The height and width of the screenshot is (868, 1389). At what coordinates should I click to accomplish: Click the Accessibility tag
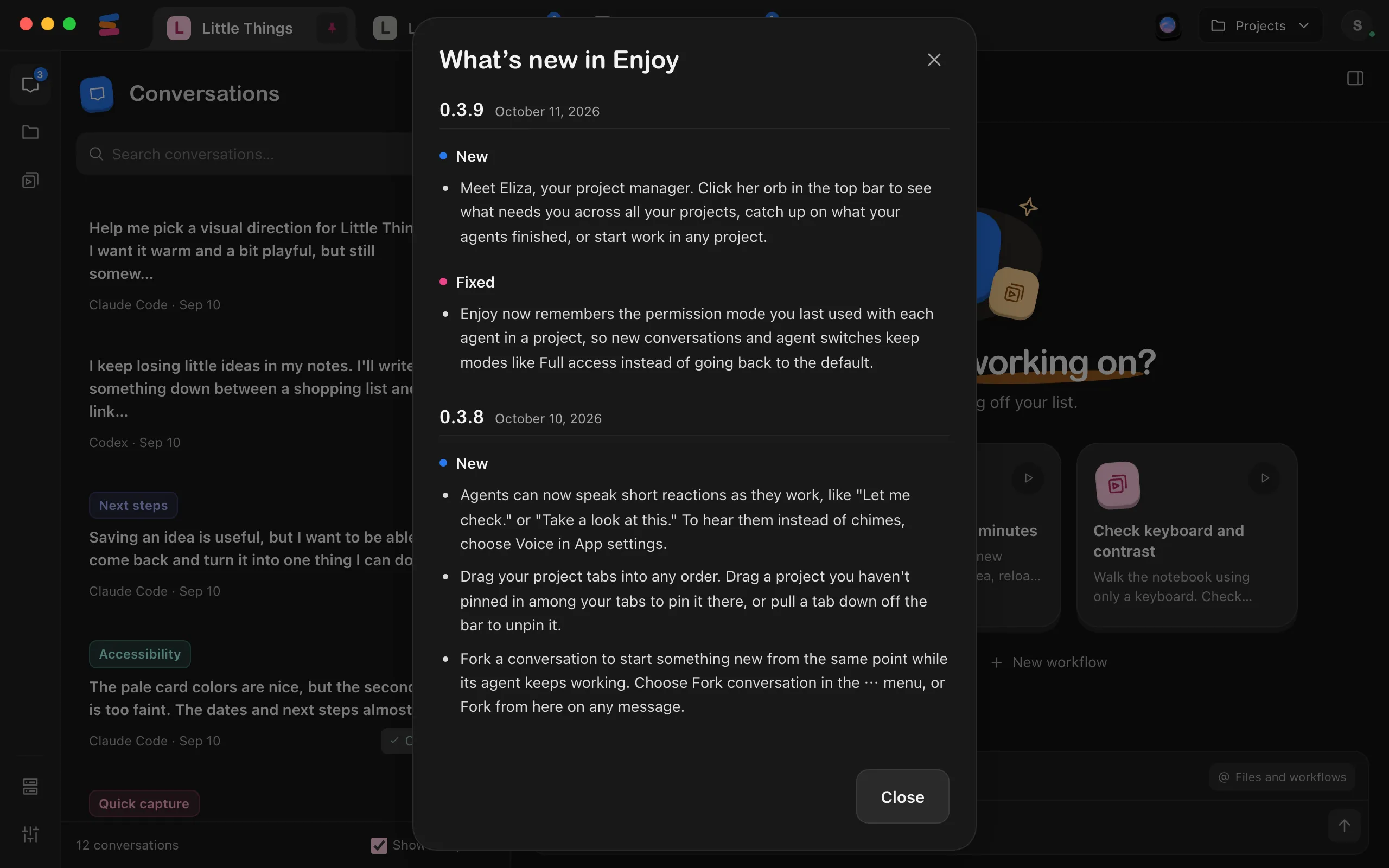(x=140, y=654)
